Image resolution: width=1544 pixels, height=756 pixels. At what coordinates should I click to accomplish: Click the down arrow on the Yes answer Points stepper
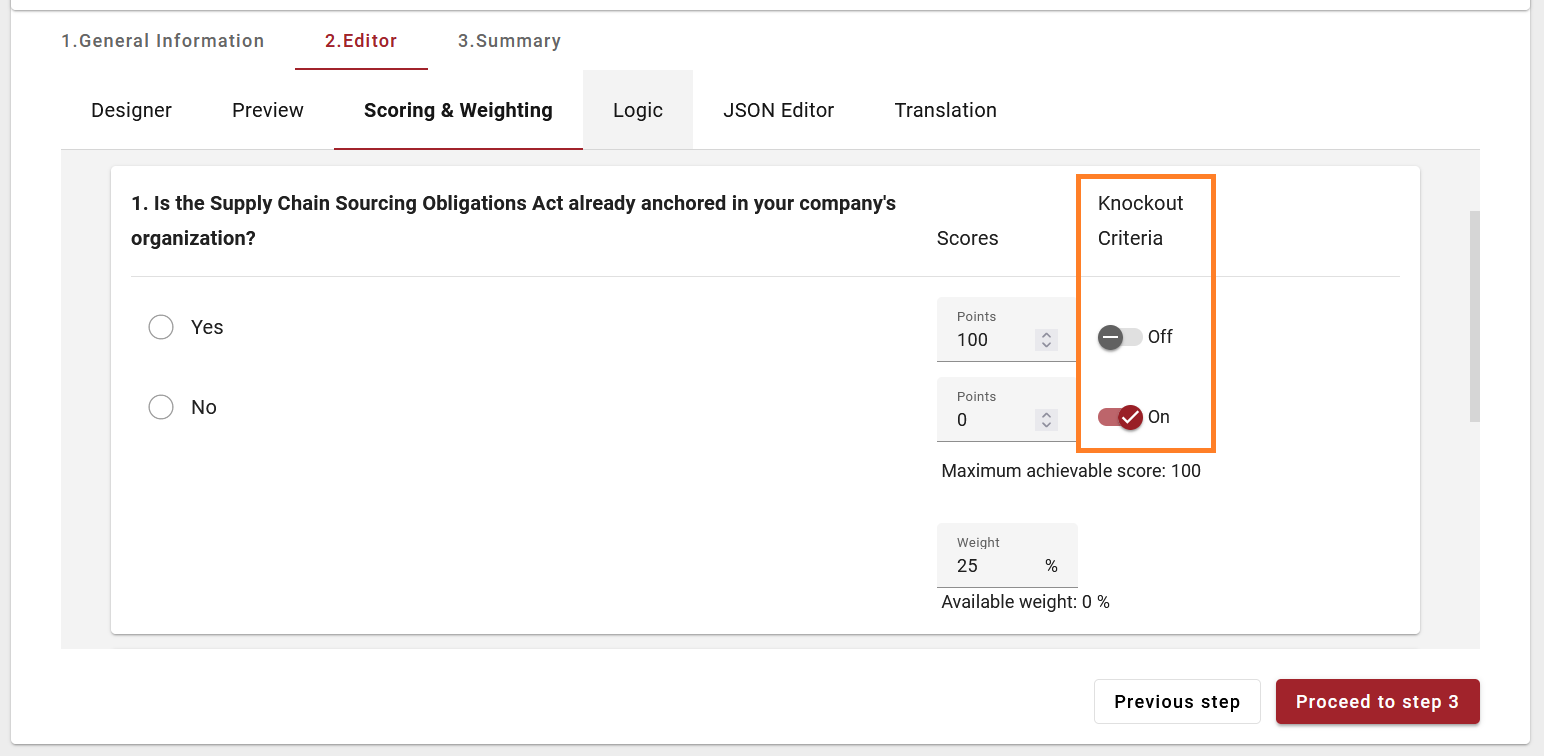(1046, 345)
